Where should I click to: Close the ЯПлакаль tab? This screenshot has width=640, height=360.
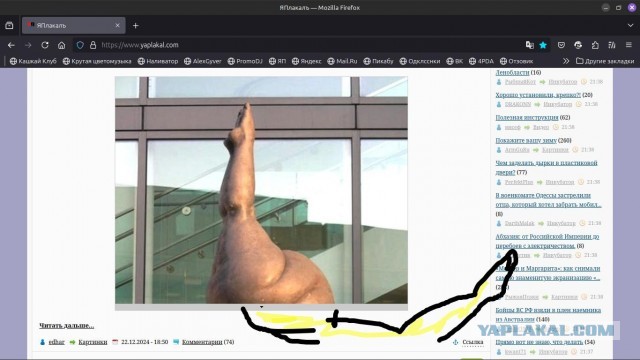pos(118,25)
